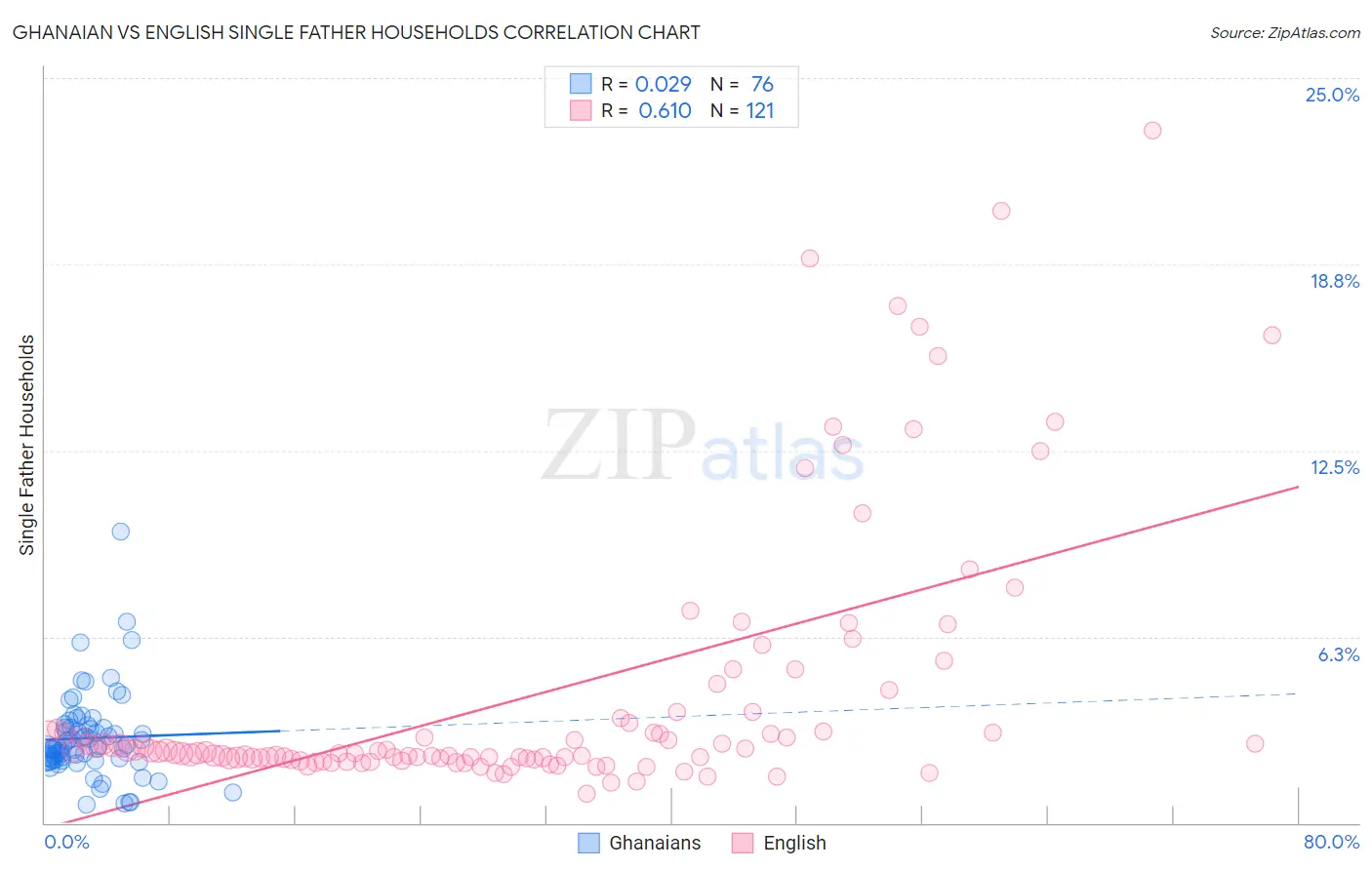
Task: Click the pink swatch beside R = 0.610
Action: click(x=581, y=110)
